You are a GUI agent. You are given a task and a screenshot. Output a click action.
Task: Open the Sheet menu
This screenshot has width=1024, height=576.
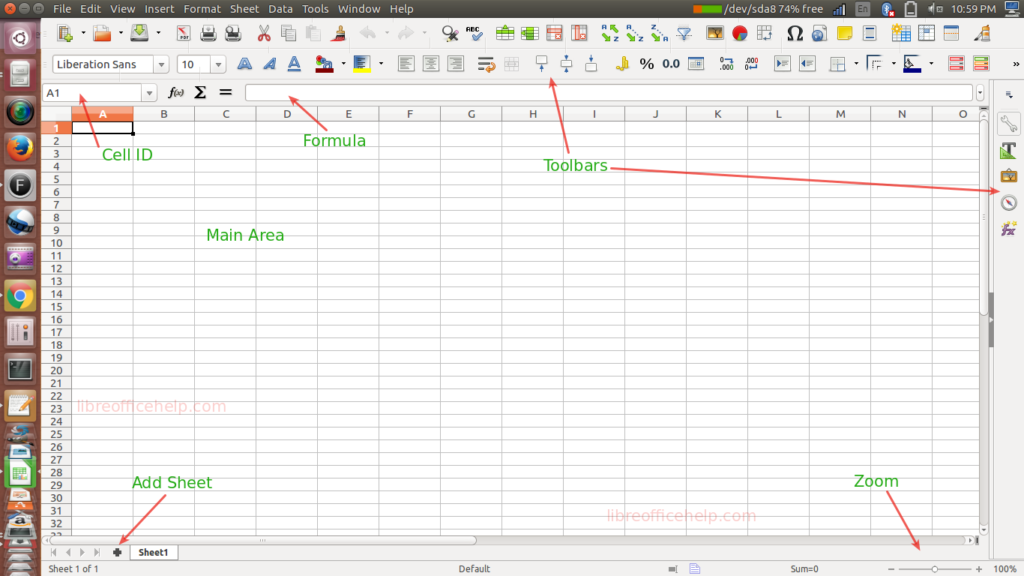pyautogui.click(x=244, y=9)
